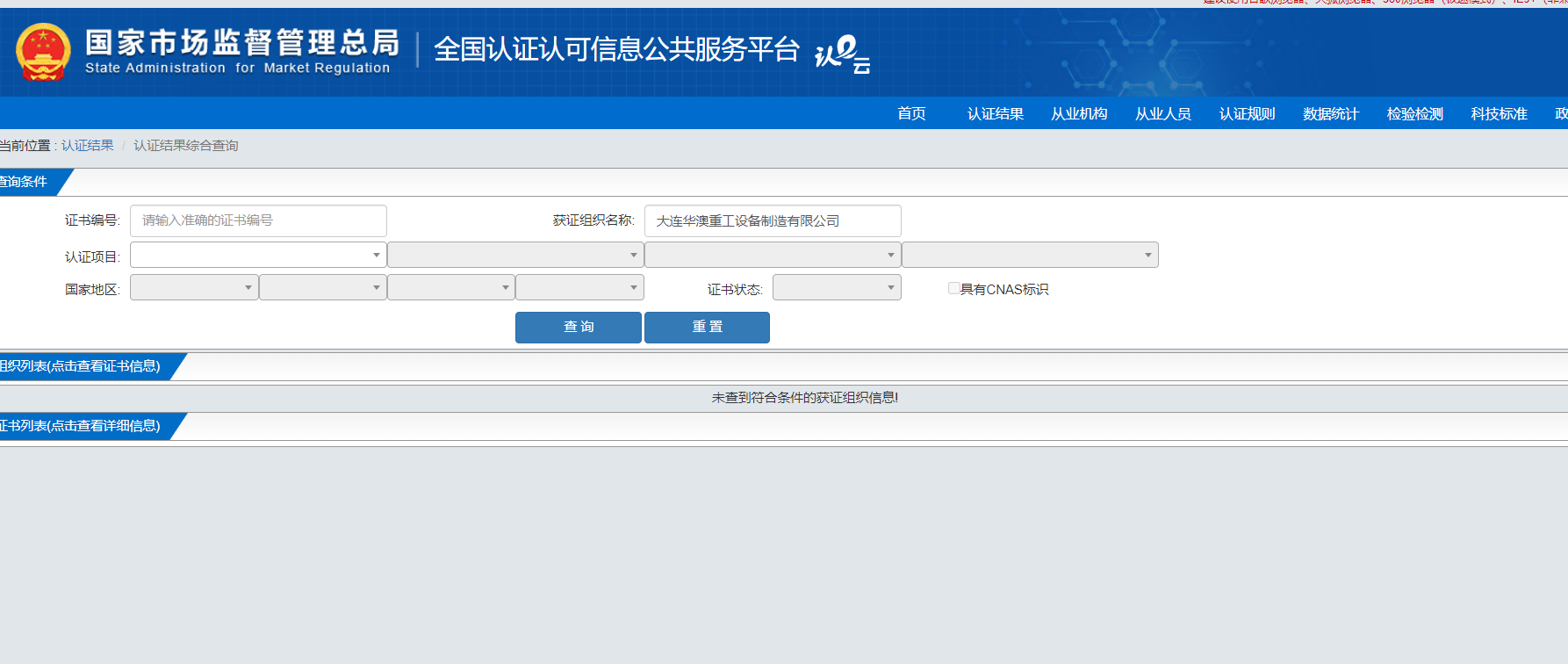Click the 认证结果综合查询 breadcrumb text
1568x664 pixels.
(185, 145)
